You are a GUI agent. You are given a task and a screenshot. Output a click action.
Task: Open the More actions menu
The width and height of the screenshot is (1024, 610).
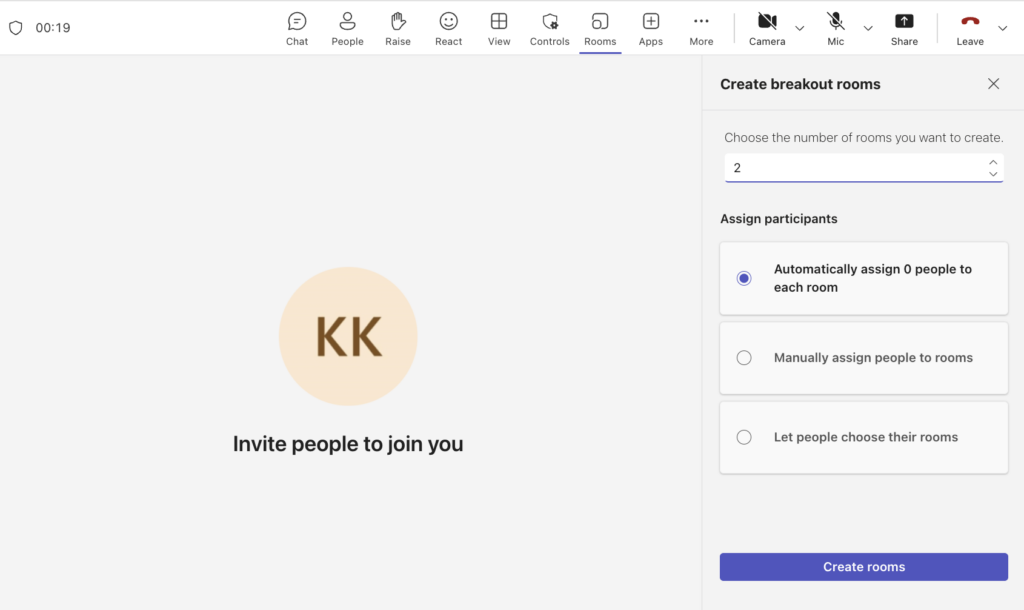701,28
